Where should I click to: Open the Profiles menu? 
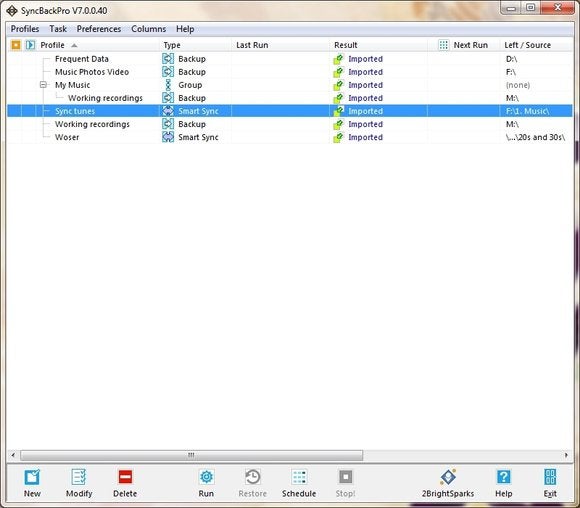25,29
